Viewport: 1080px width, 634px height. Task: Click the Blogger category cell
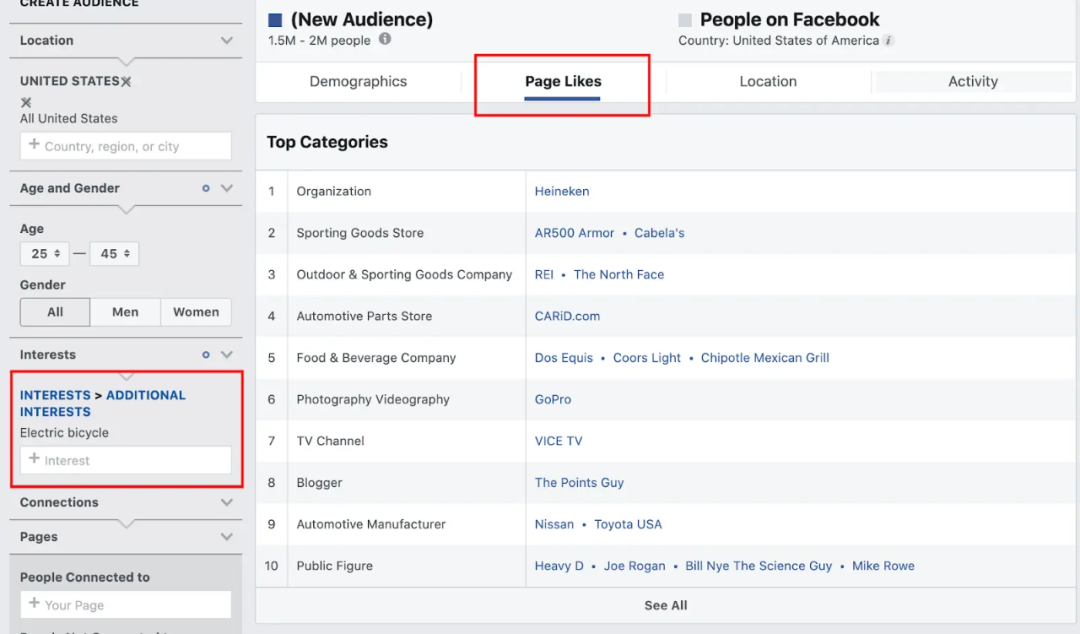tap(407, 483)
